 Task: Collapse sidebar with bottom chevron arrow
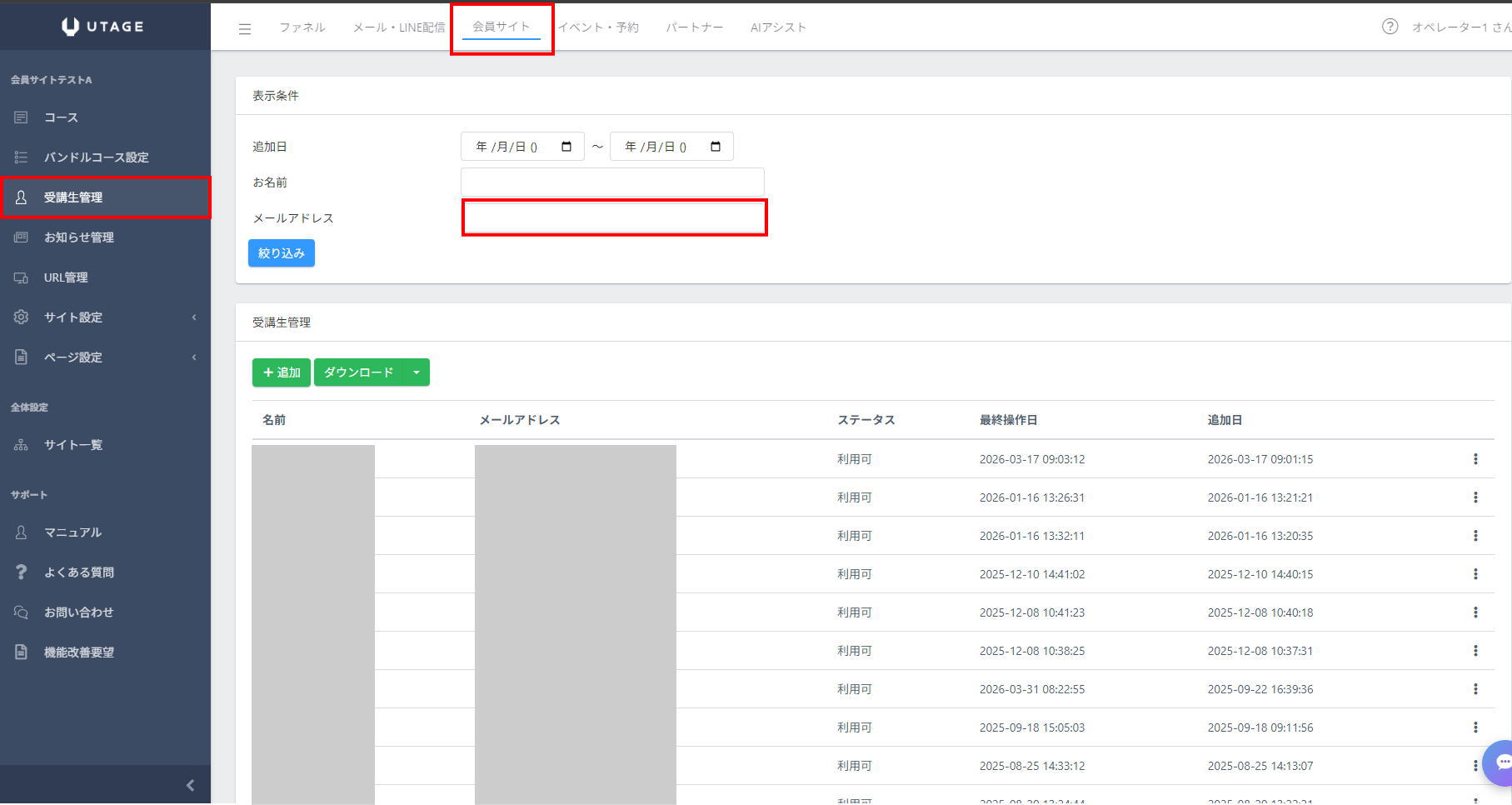click(x=190, y=785)
